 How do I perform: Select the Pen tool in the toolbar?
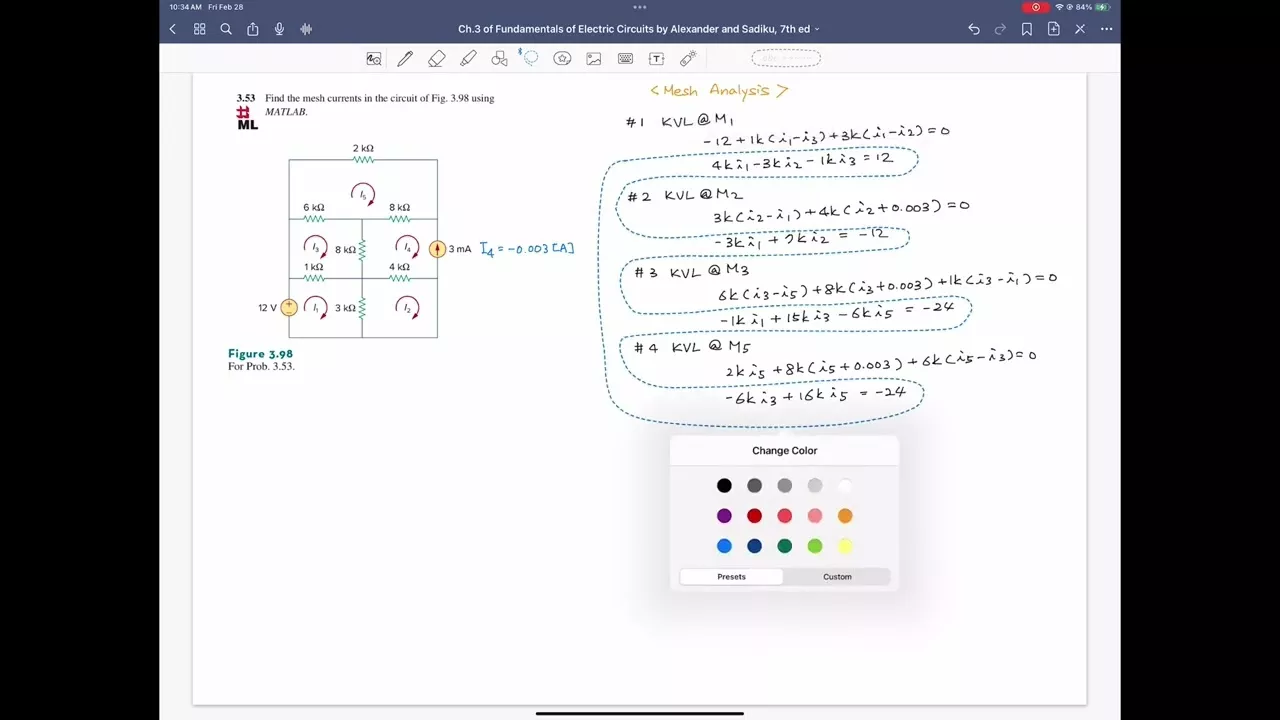pos(405,59)
